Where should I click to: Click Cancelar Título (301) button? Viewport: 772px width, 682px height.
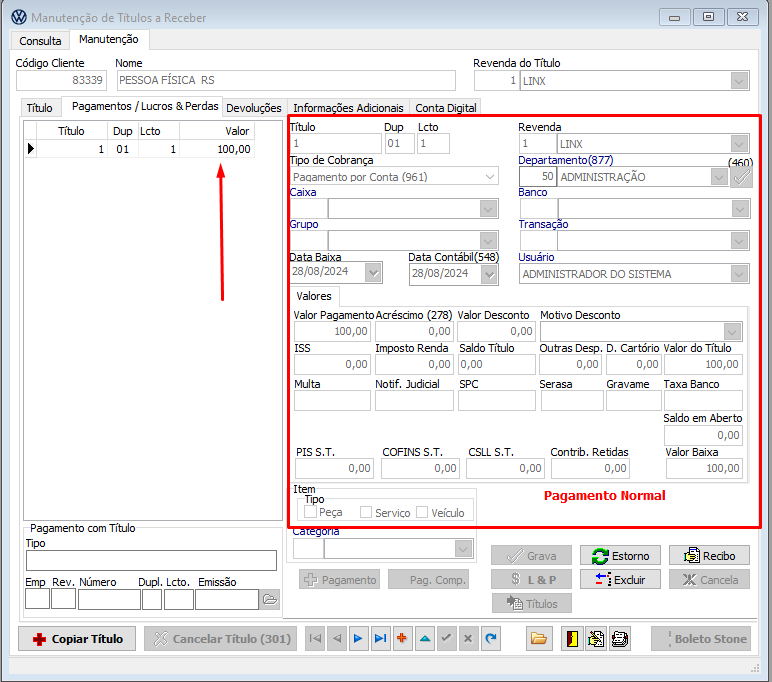pyautogui.click(x=221, y=639)
